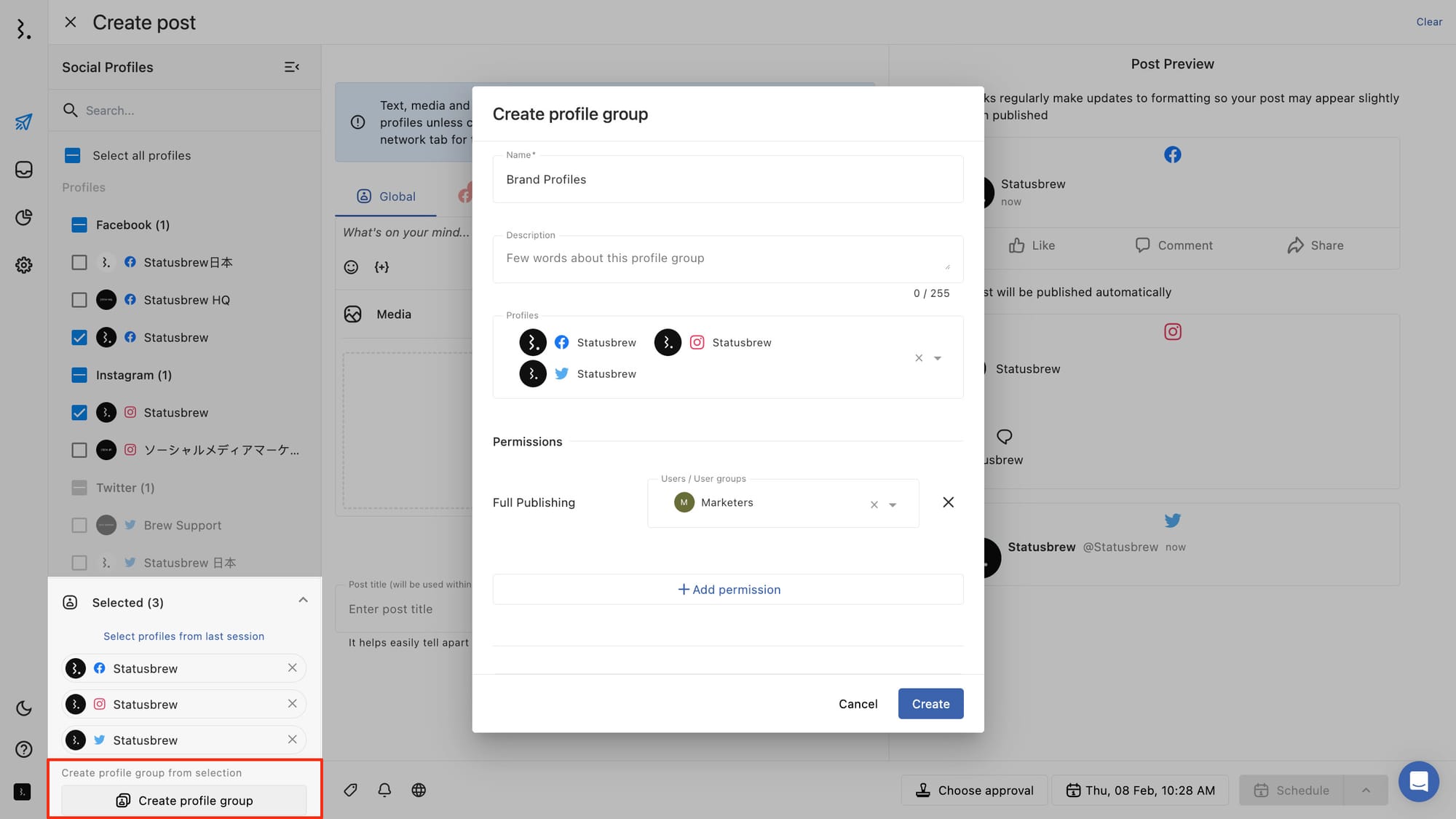Open the Engage inbox icon in sidebar

click(x=23, y=169)
